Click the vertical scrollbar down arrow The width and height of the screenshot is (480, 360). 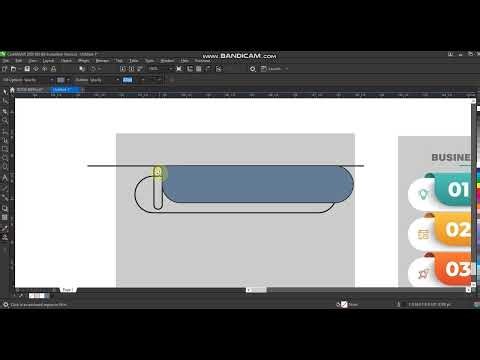[x=473, y=284]
